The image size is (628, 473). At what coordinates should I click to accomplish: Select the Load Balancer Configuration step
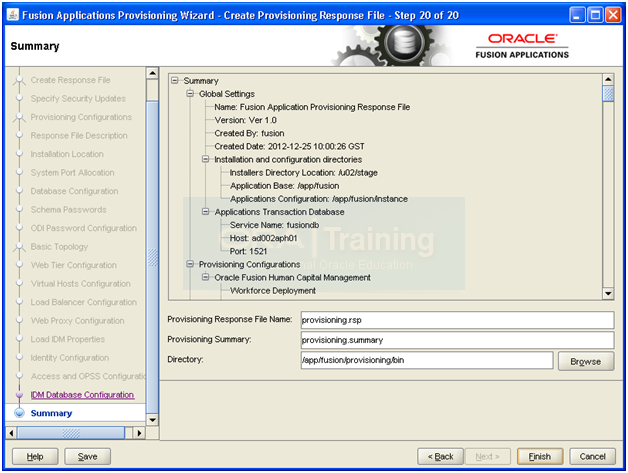pos(84,302)
